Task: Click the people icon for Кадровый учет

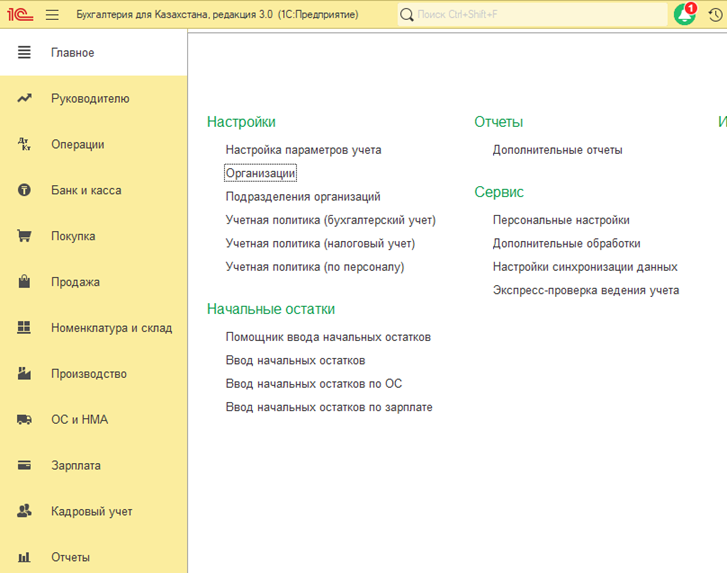Action: (x=25, y=511)
